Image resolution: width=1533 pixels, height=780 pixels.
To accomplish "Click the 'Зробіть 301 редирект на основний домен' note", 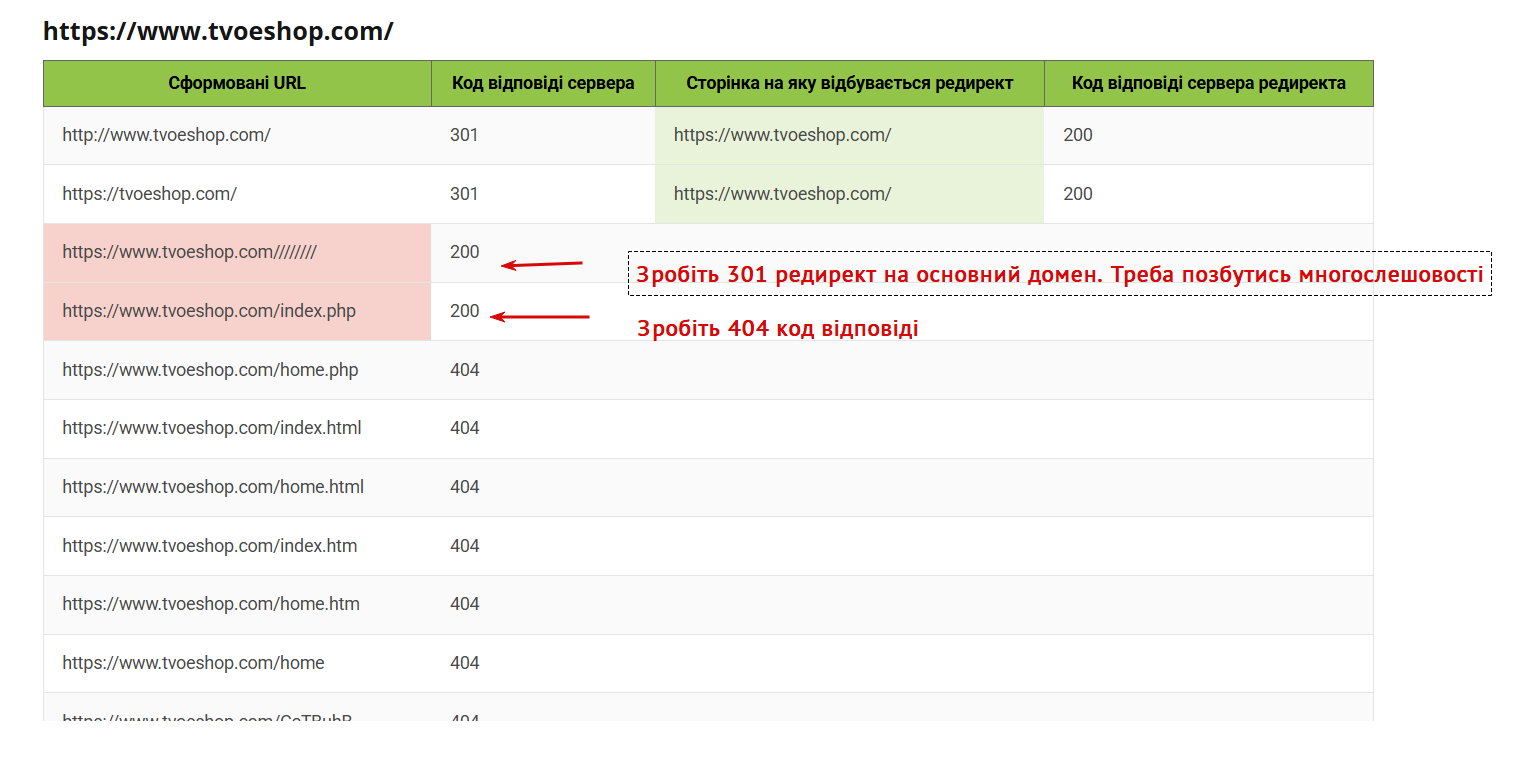I will pos(1060,274).
